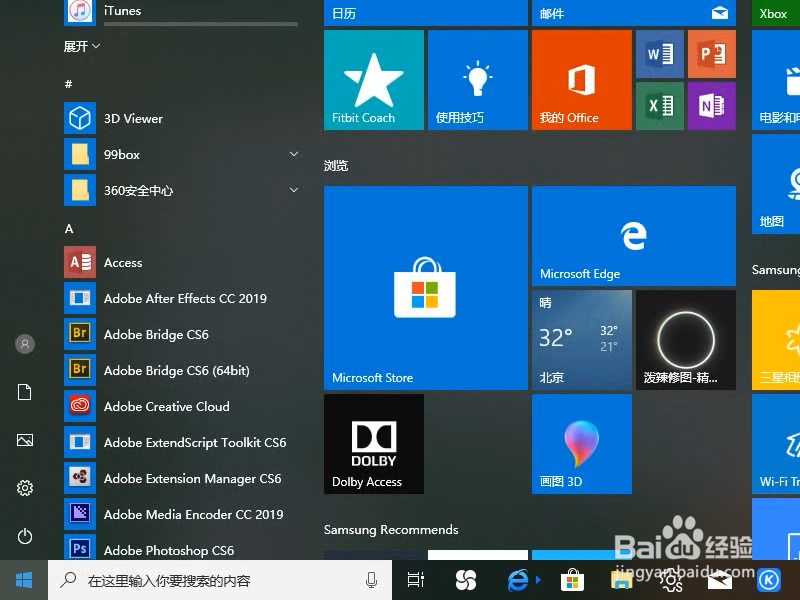This screenshot has width=800, height=600.
Task: Open Adobe Media Encoder CC 2019
Action: coord(181,514)
